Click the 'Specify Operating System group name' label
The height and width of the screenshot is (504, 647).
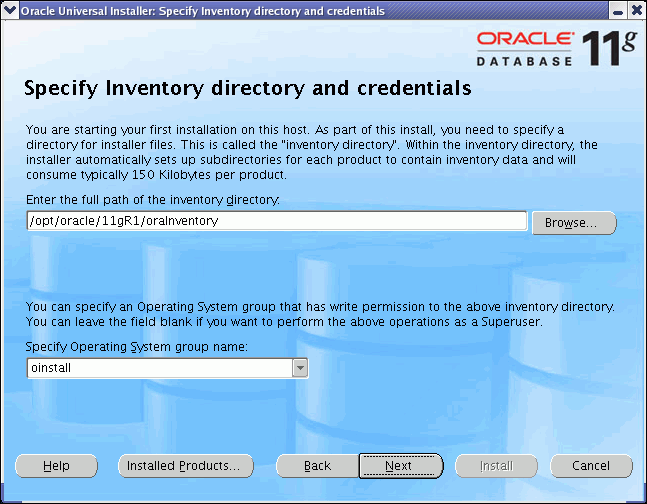click(137, 347)
